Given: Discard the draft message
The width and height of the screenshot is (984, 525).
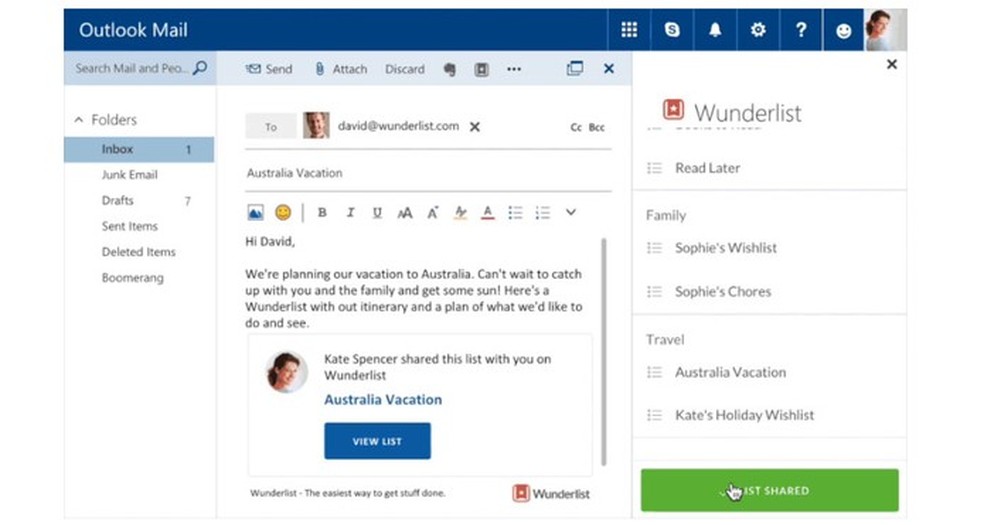Looking at the screenshot, I should (x=405, y=69).
